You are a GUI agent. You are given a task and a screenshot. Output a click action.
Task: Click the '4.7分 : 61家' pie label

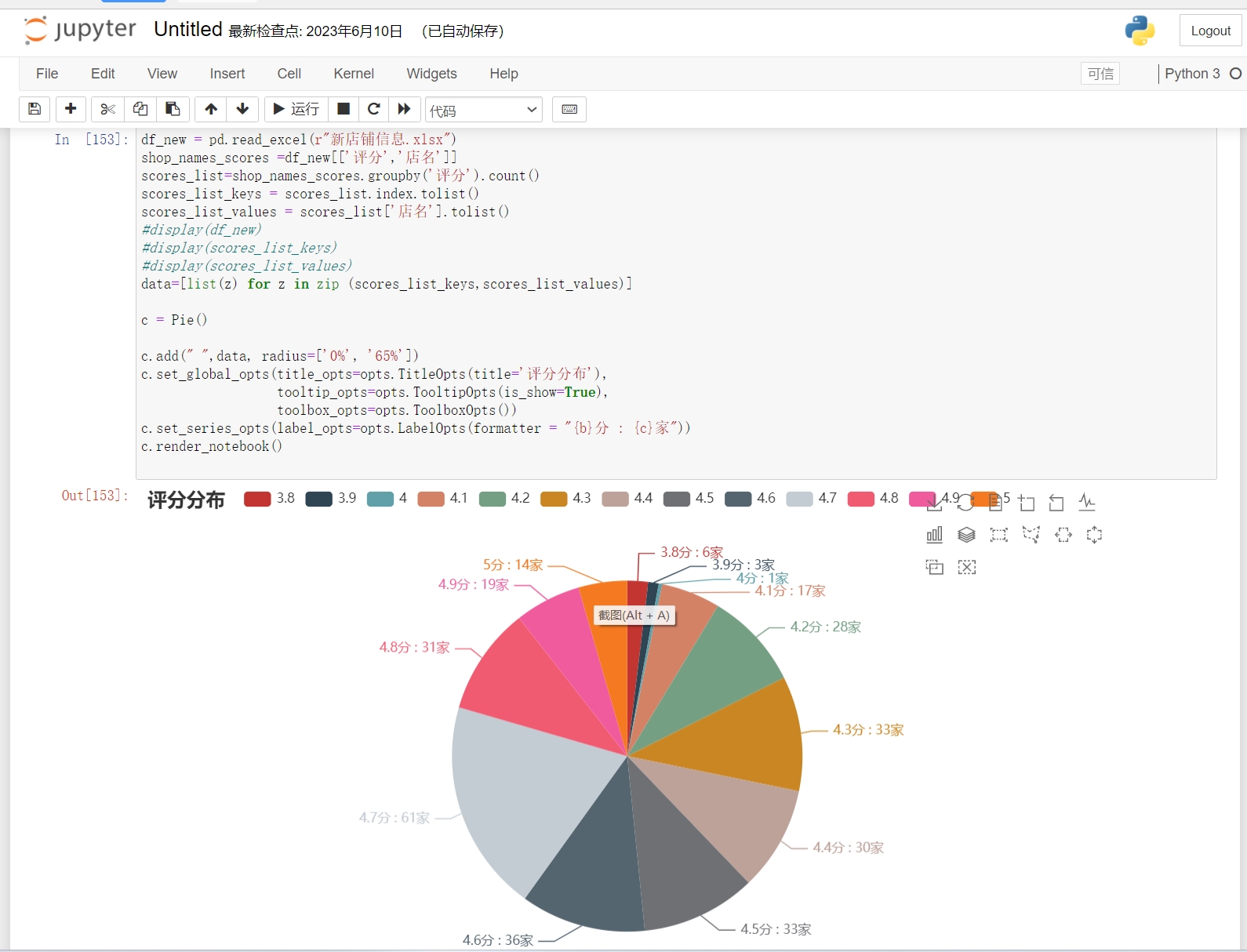tap(394, 818)
